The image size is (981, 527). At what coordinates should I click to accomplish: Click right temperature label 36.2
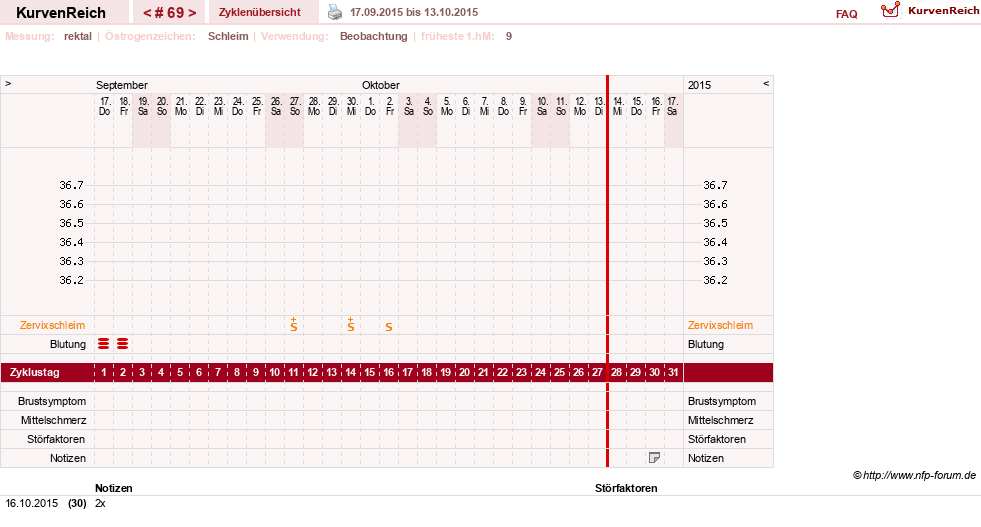point(715,280)
